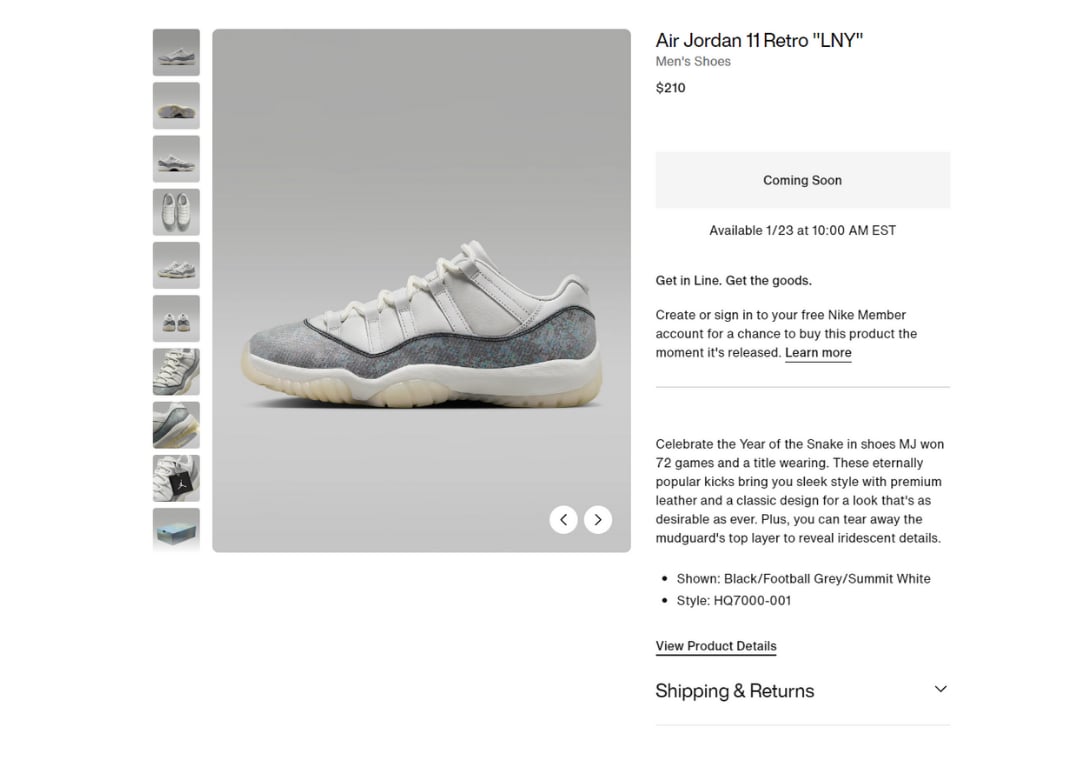Click the Coming Soon button
This screenshot has height=760, width=1070.
[802, 180]
